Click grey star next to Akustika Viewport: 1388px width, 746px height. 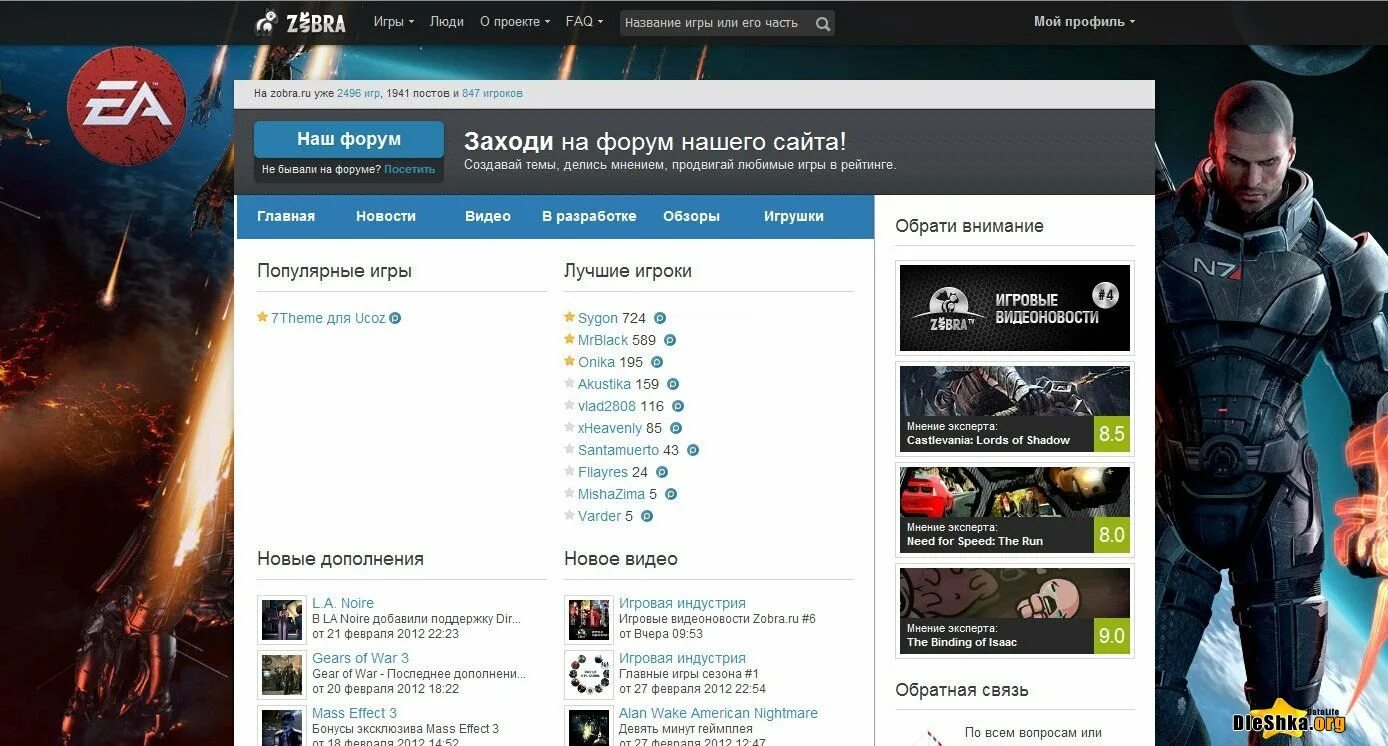pyautogui.click(x=569, y=383)
